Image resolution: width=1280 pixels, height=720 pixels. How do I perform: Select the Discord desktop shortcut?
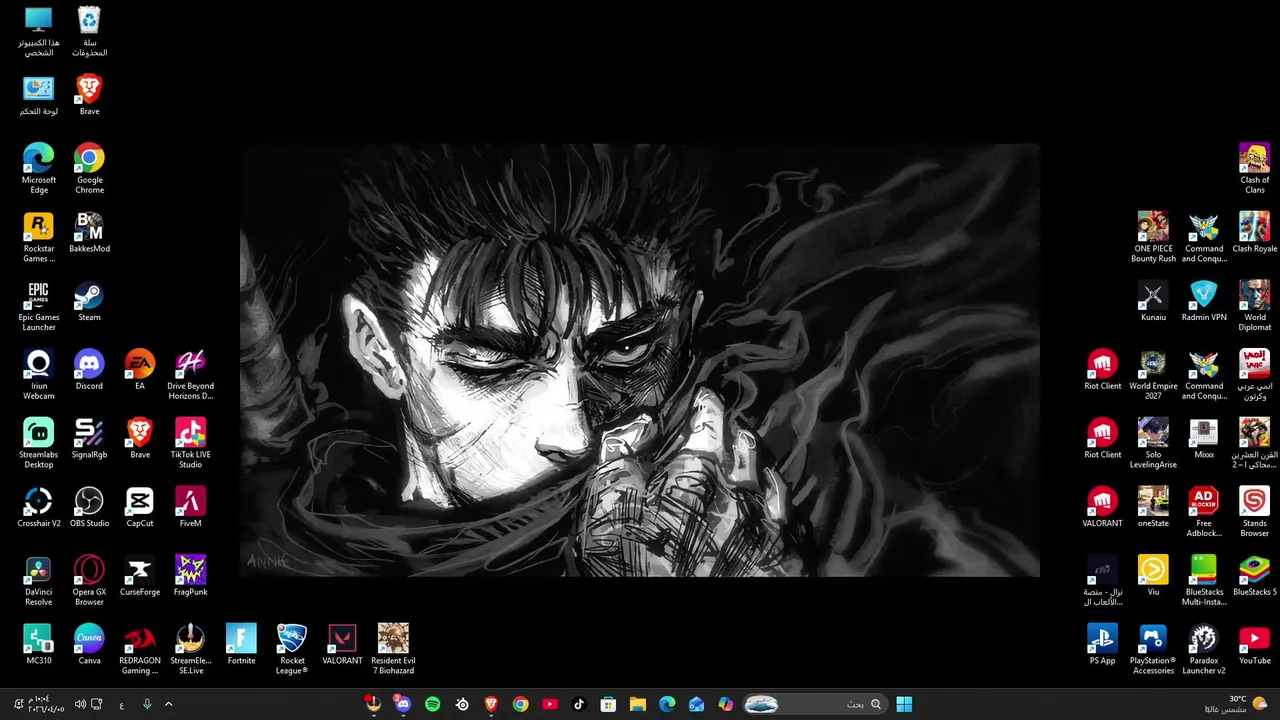point(89,370)
